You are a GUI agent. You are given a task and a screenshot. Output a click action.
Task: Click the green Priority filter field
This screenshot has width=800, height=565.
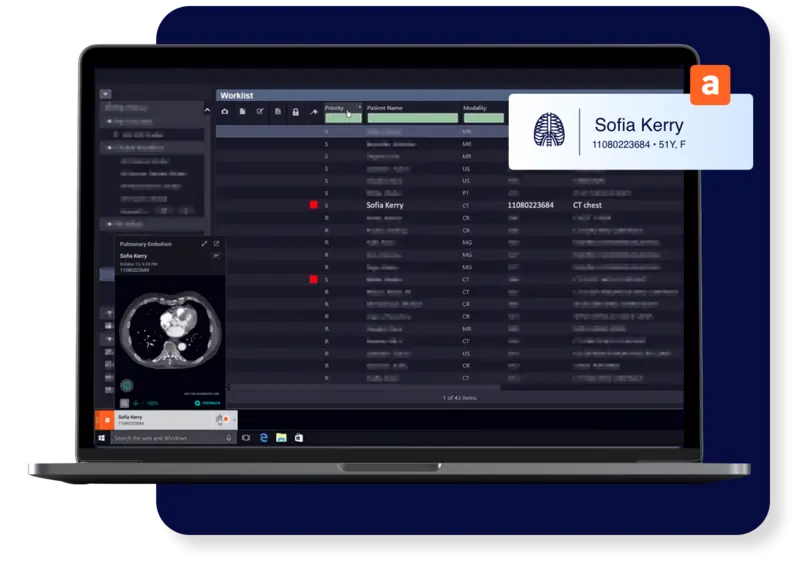(343, 118)
